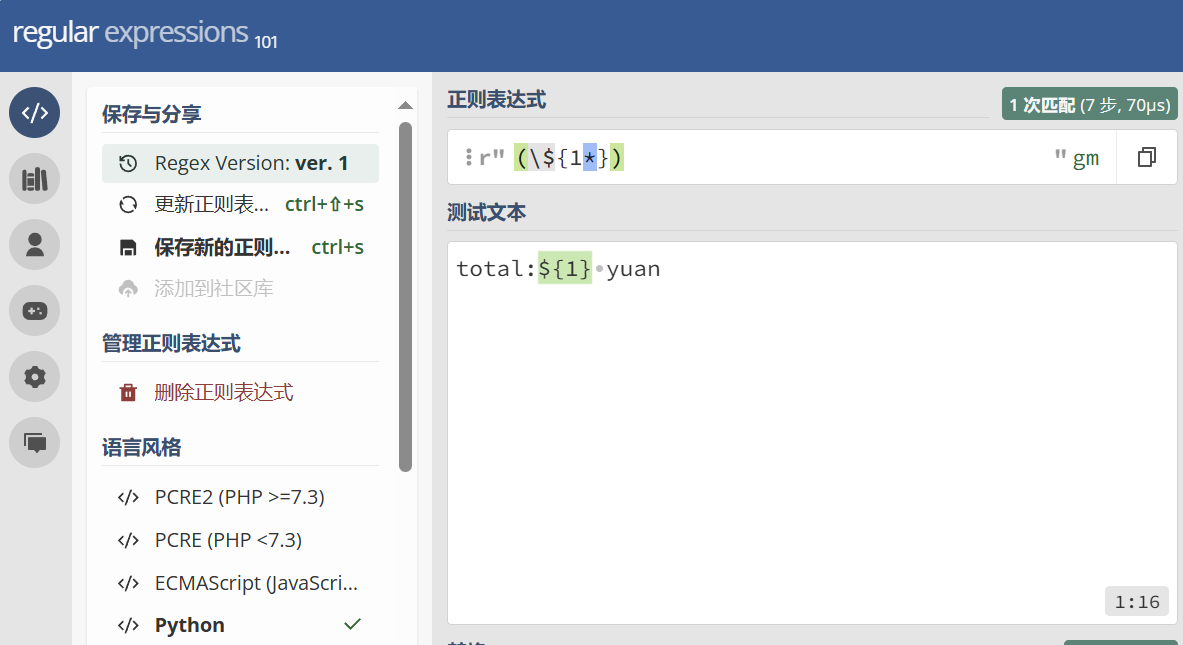This screenshot has height=645, width=1183.
Task: Click Regex Version ver. 1 entry
Action: pyautogui.click(x=240, y=163)
